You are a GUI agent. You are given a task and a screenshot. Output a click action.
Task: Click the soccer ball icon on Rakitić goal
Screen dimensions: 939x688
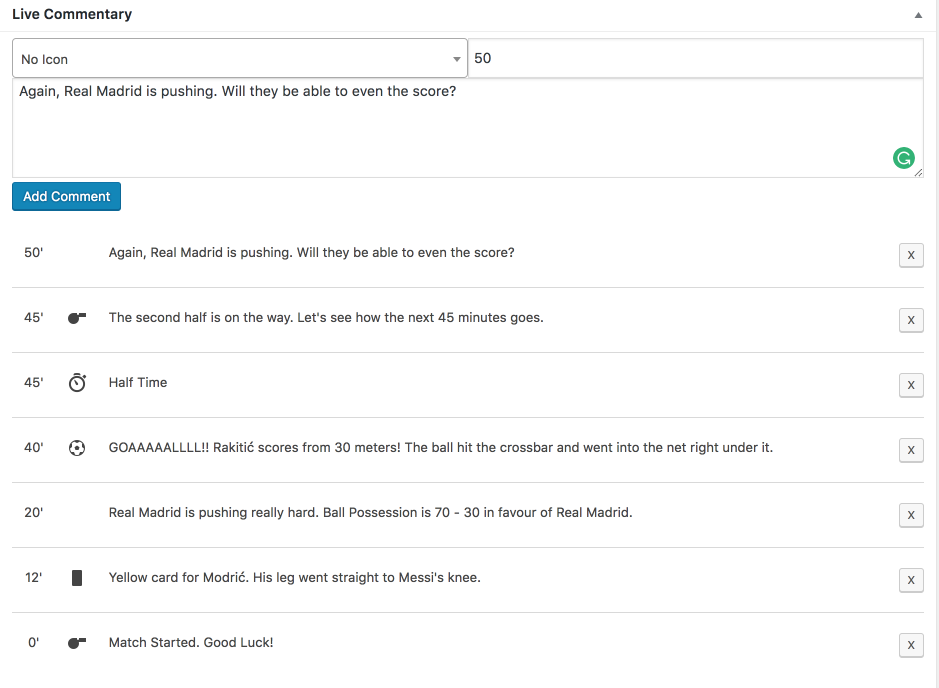[77, 448]
